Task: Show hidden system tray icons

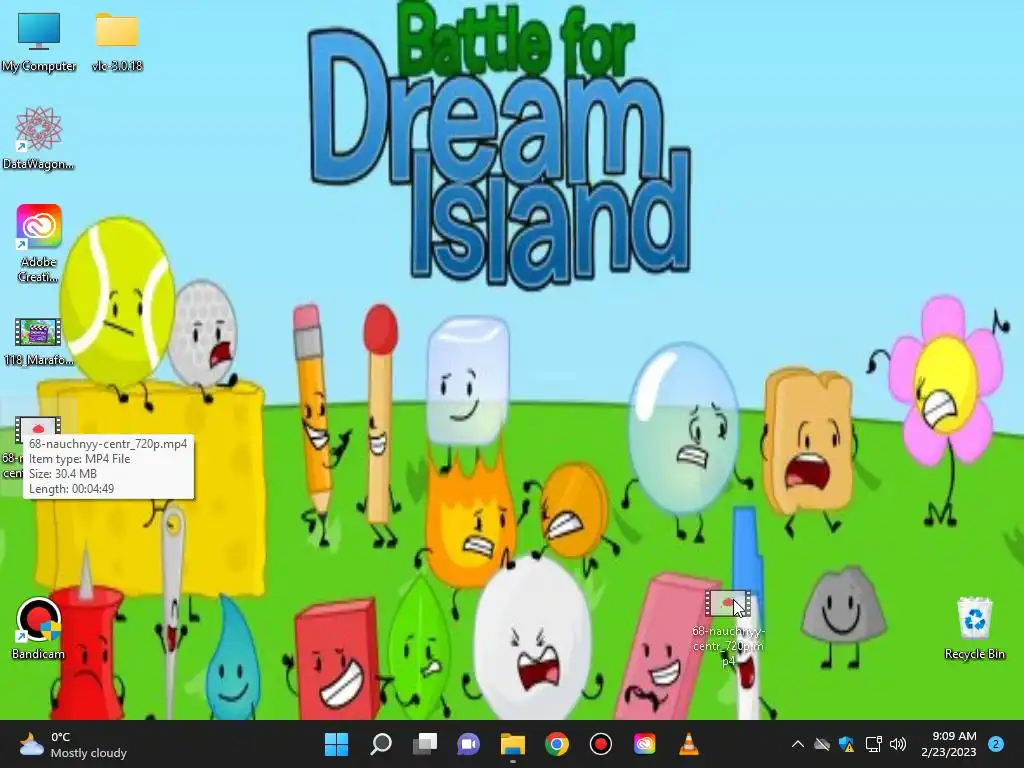Action: pyautogui.click(x=797, y=744)
